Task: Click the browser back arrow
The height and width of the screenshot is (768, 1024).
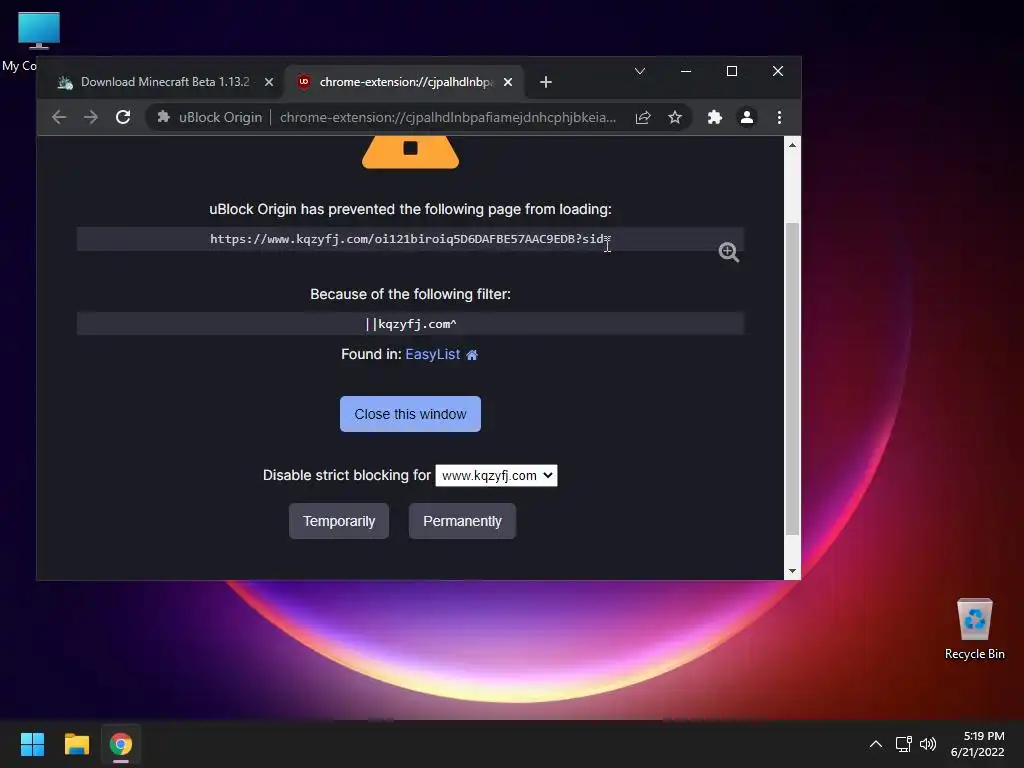Action: click(59, 117)
